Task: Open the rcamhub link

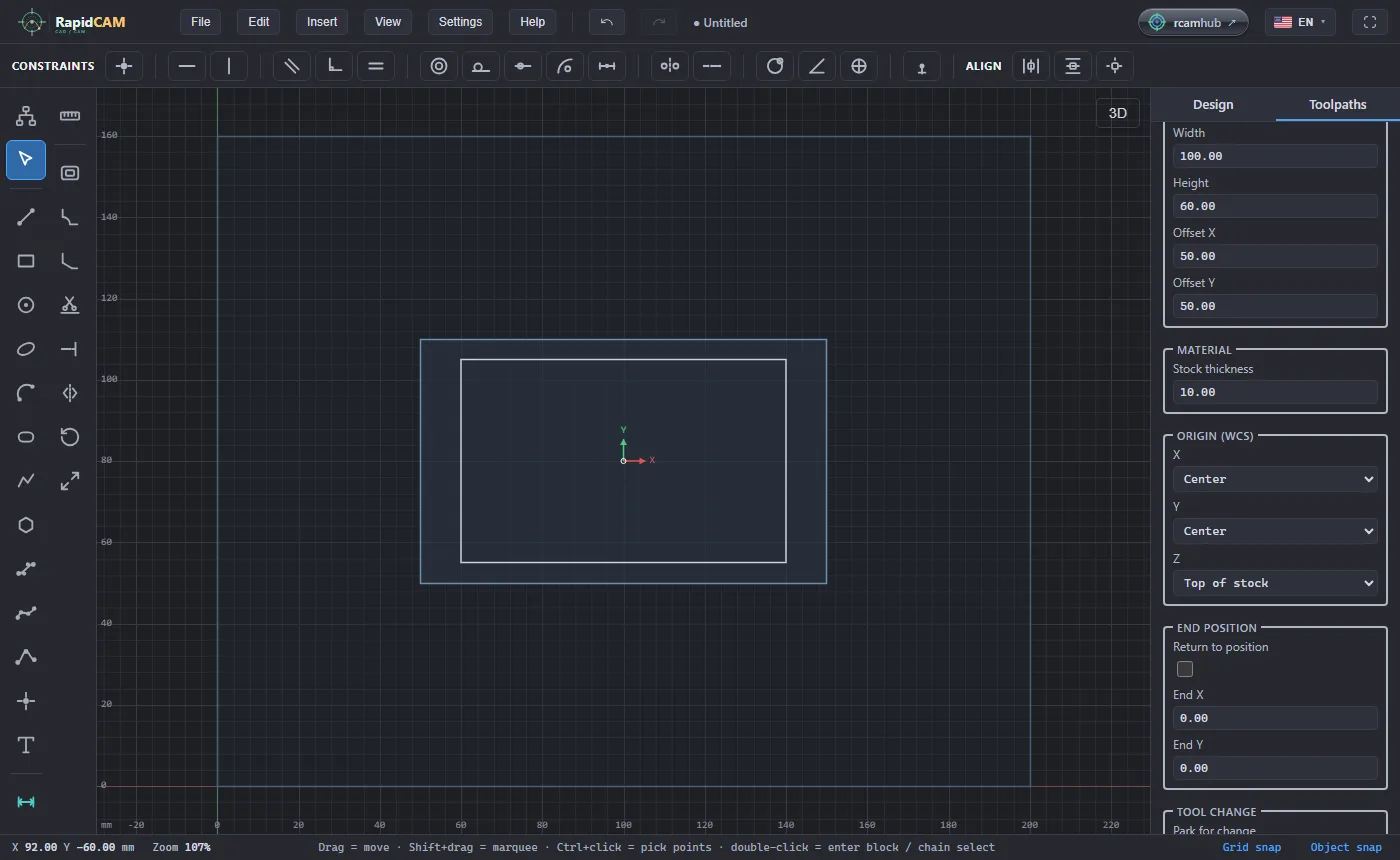Action: tap(1193, 22)
